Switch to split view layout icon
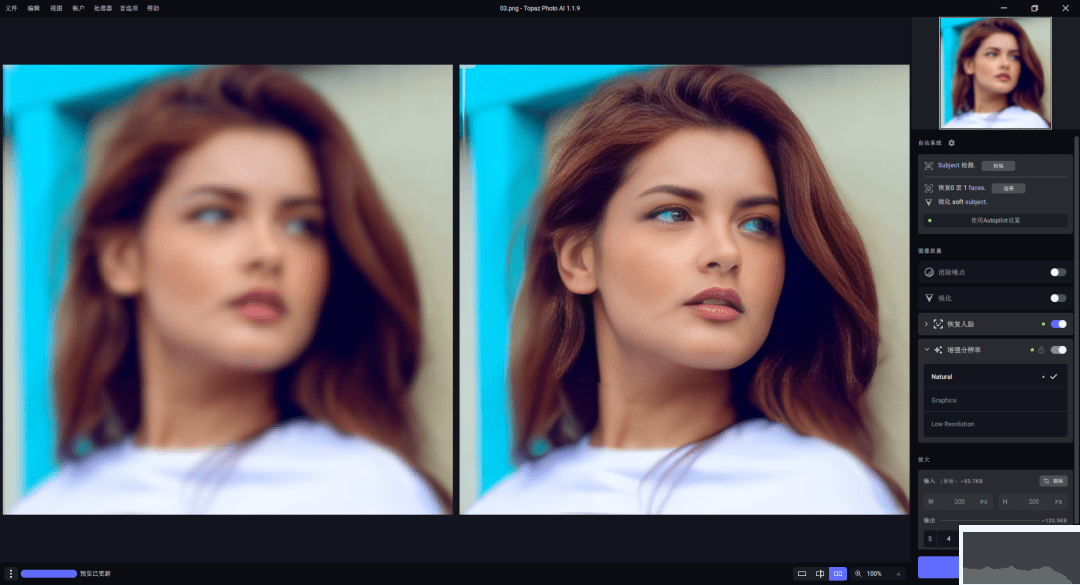This screenshot has width=1080, height=585. tap(820, 573)
